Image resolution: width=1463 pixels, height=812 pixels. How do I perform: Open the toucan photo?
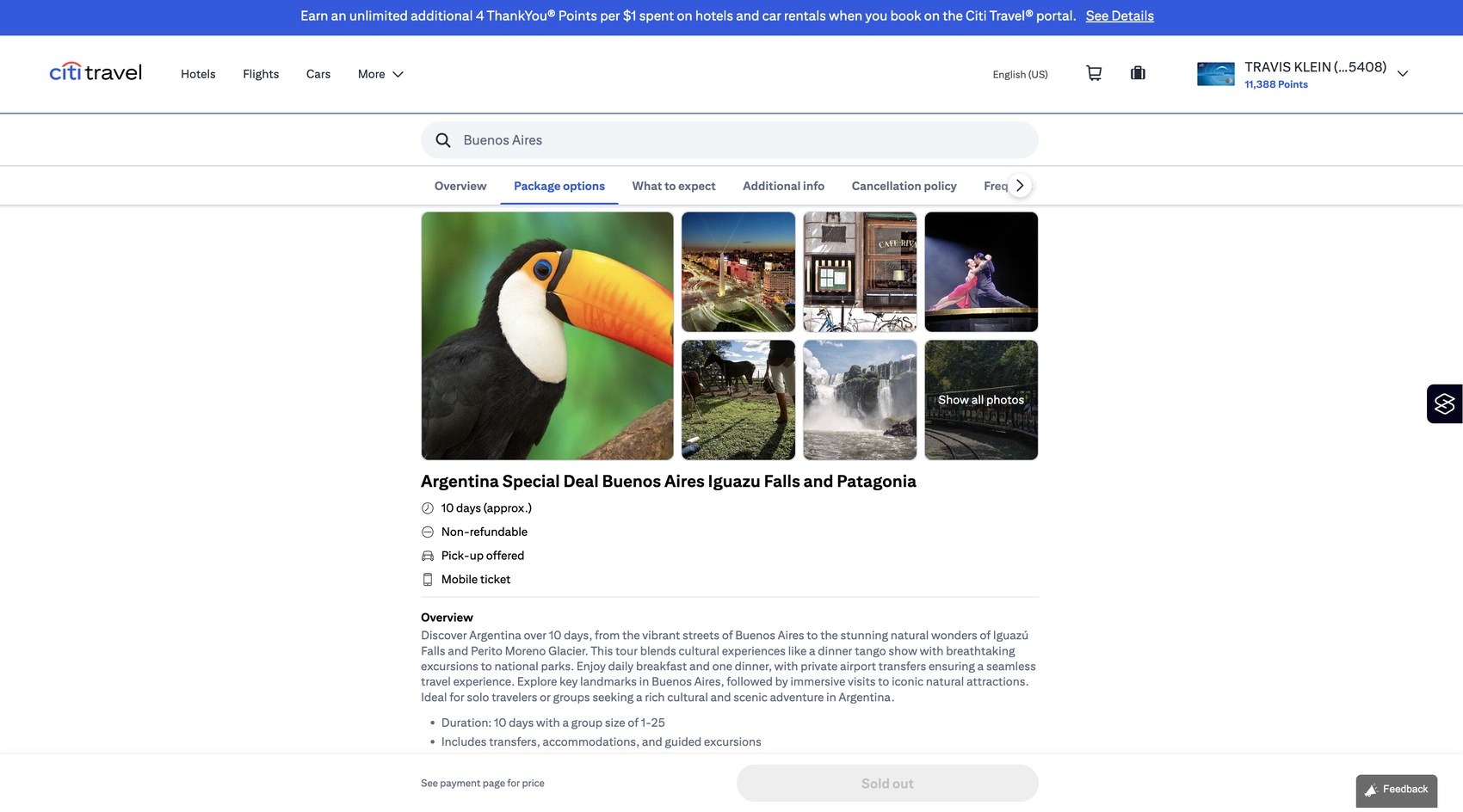point(547,336)
